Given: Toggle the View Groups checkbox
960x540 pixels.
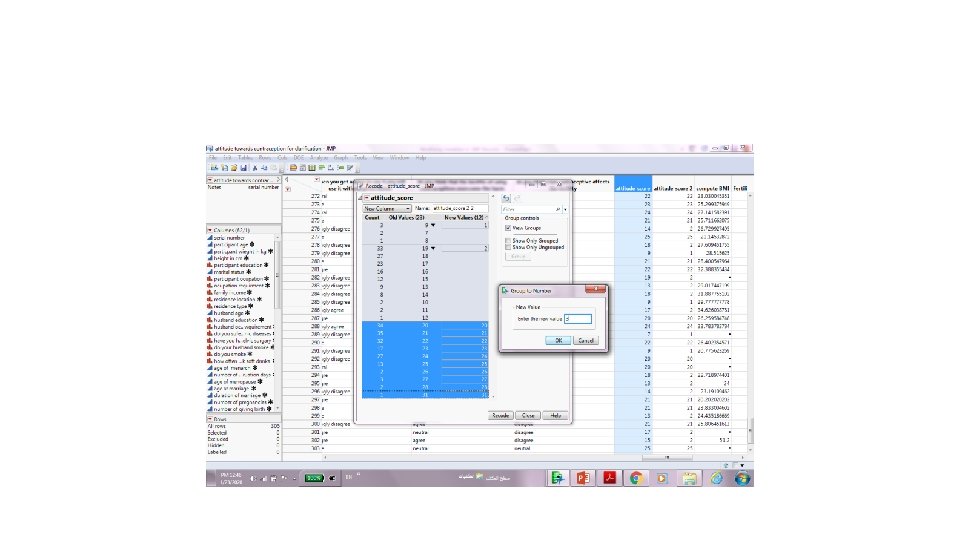Looking at the screenshot, I should pyautogui.click(x=508, y=228).
